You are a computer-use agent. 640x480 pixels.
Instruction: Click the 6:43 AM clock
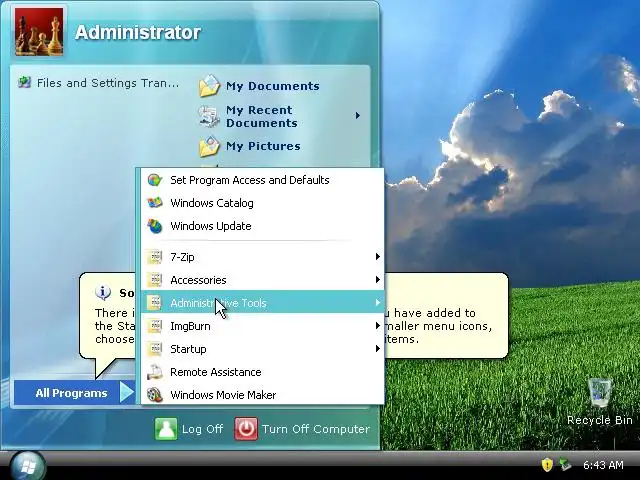[603, 465]
